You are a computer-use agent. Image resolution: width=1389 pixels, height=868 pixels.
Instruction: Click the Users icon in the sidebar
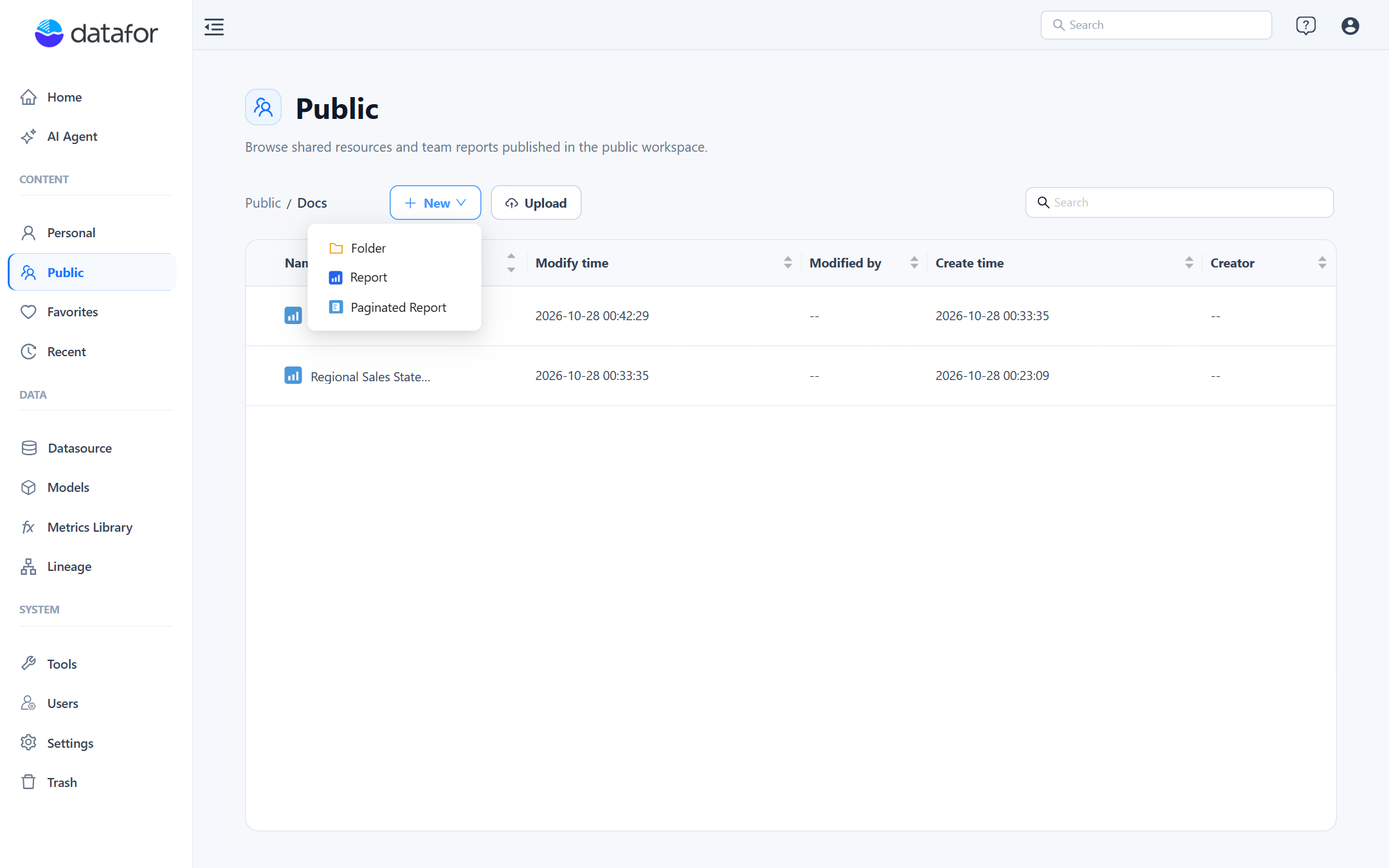(28, 703)
